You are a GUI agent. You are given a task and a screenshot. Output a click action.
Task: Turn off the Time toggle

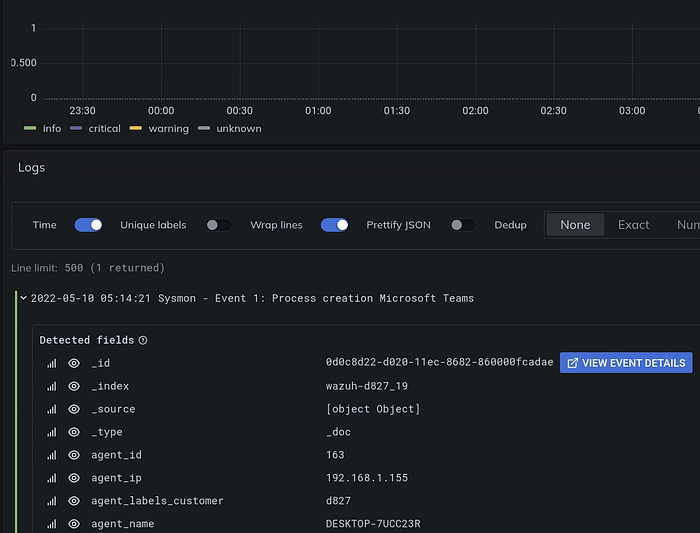[x=88, y=225]
